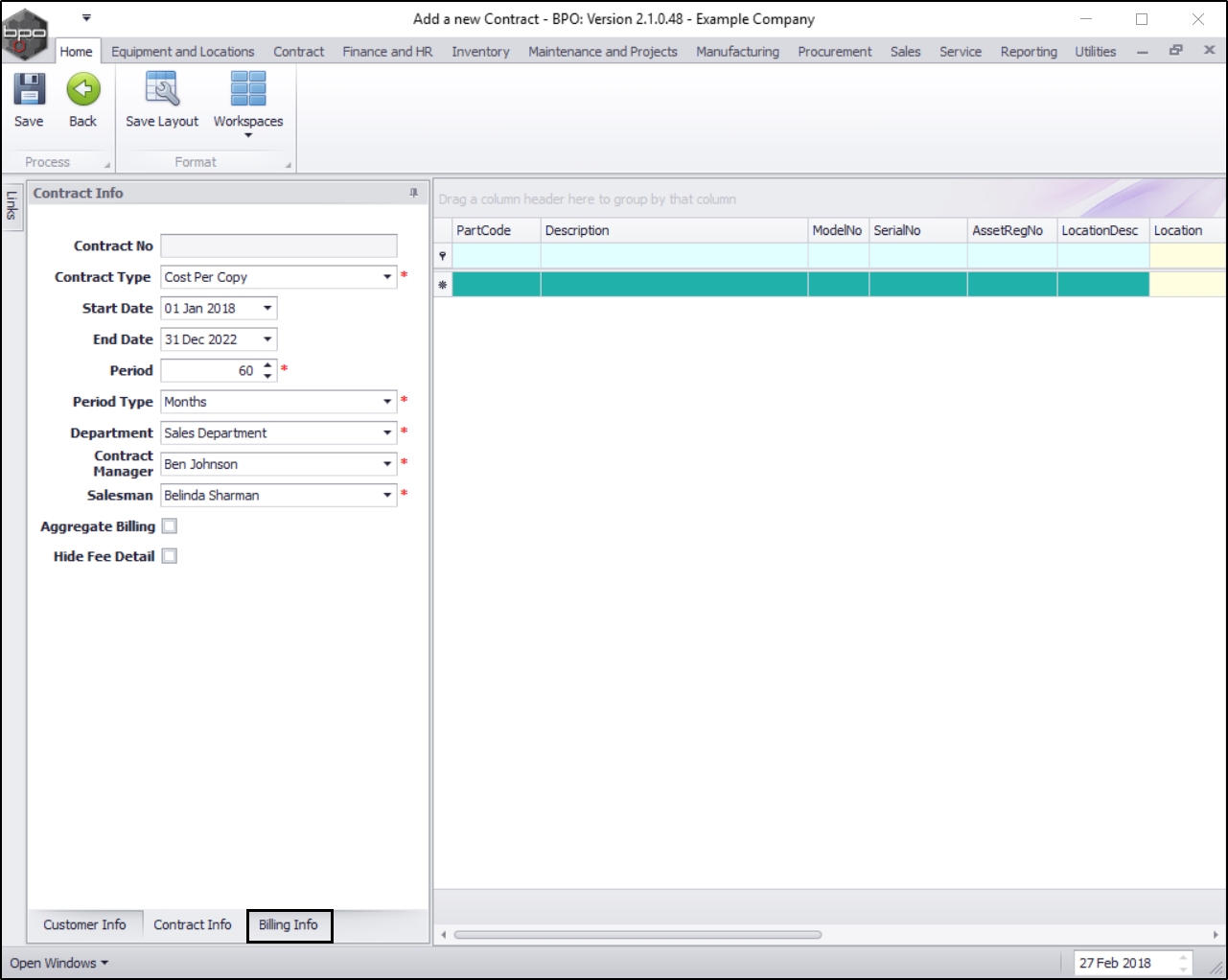Click the pin icon on Contract Info panel
Image resolution: width=1228 pixels, height=980 pixels.
pos(414,193)
